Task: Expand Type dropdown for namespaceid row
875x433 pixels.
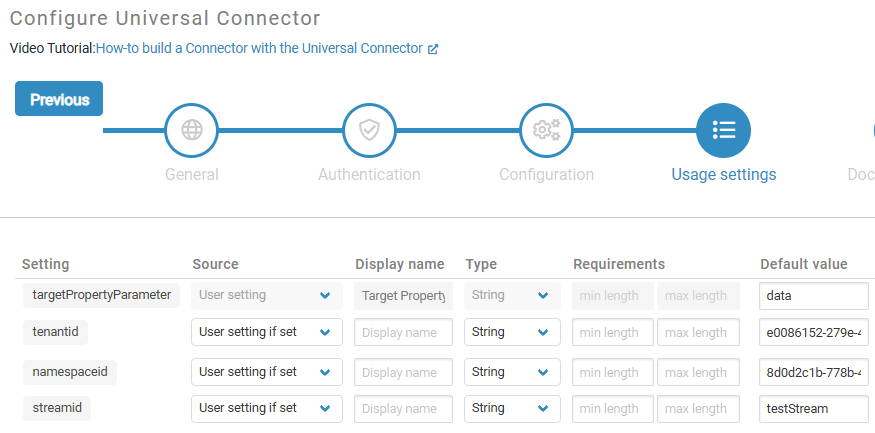Action: 512,372
